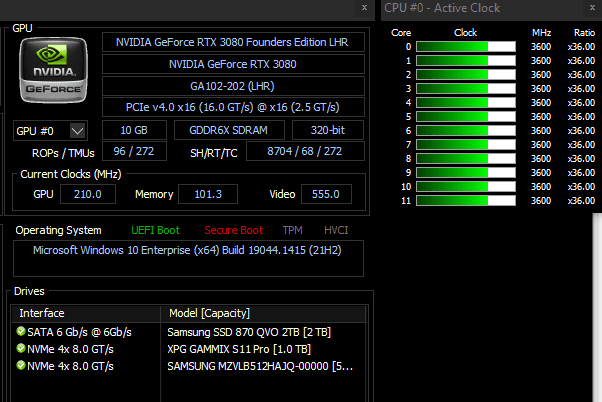Close the system summary window
Image resolution: width=602 pixels, height=402 pixels.
coord(364,7)
